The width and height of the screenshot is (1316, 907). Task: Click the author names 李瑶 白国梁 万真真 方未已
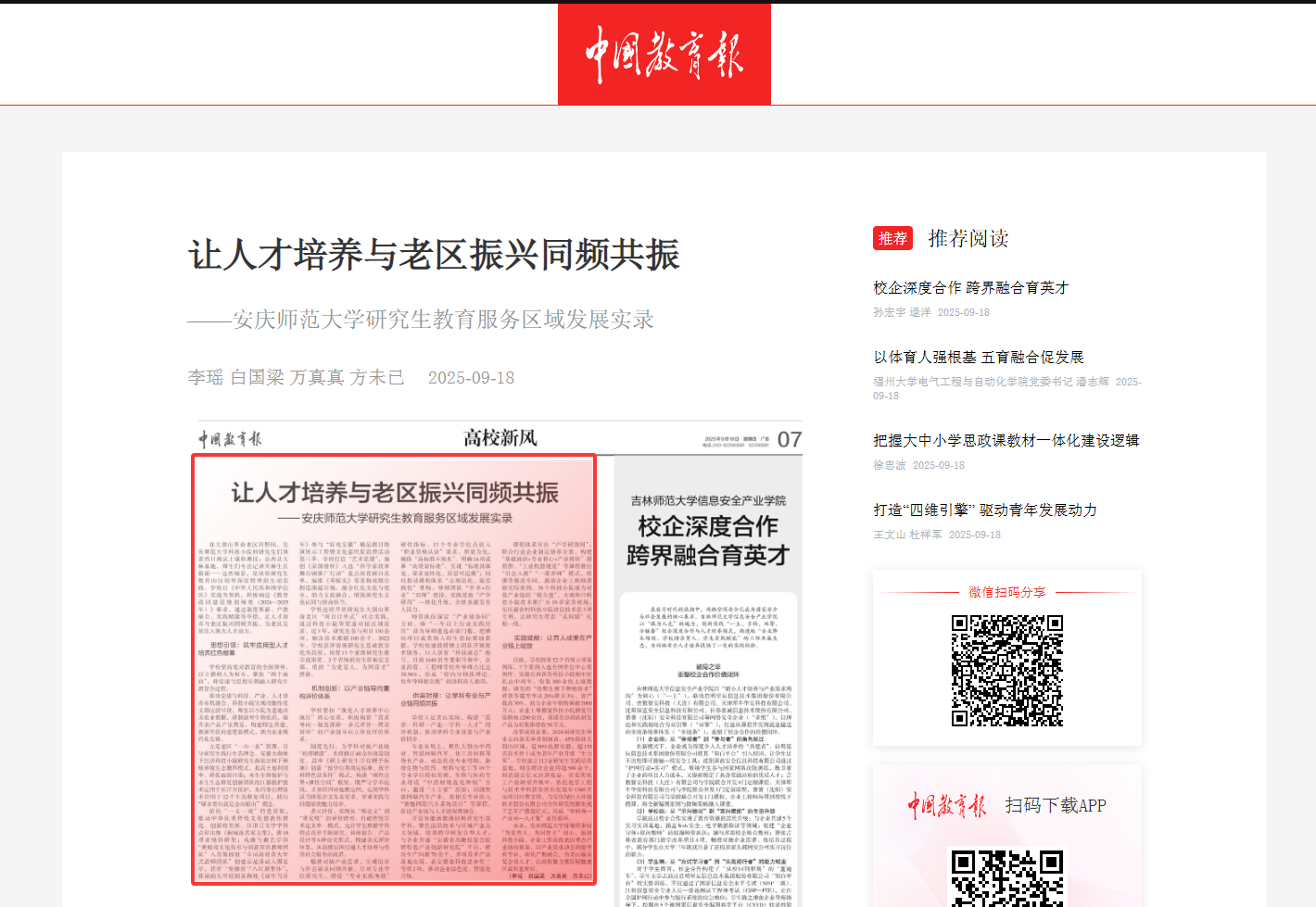296,378
